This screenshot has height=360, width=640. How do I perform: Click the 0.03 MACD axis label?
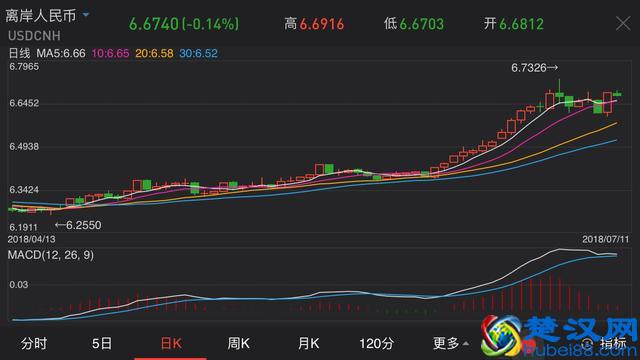coord(19,285)
